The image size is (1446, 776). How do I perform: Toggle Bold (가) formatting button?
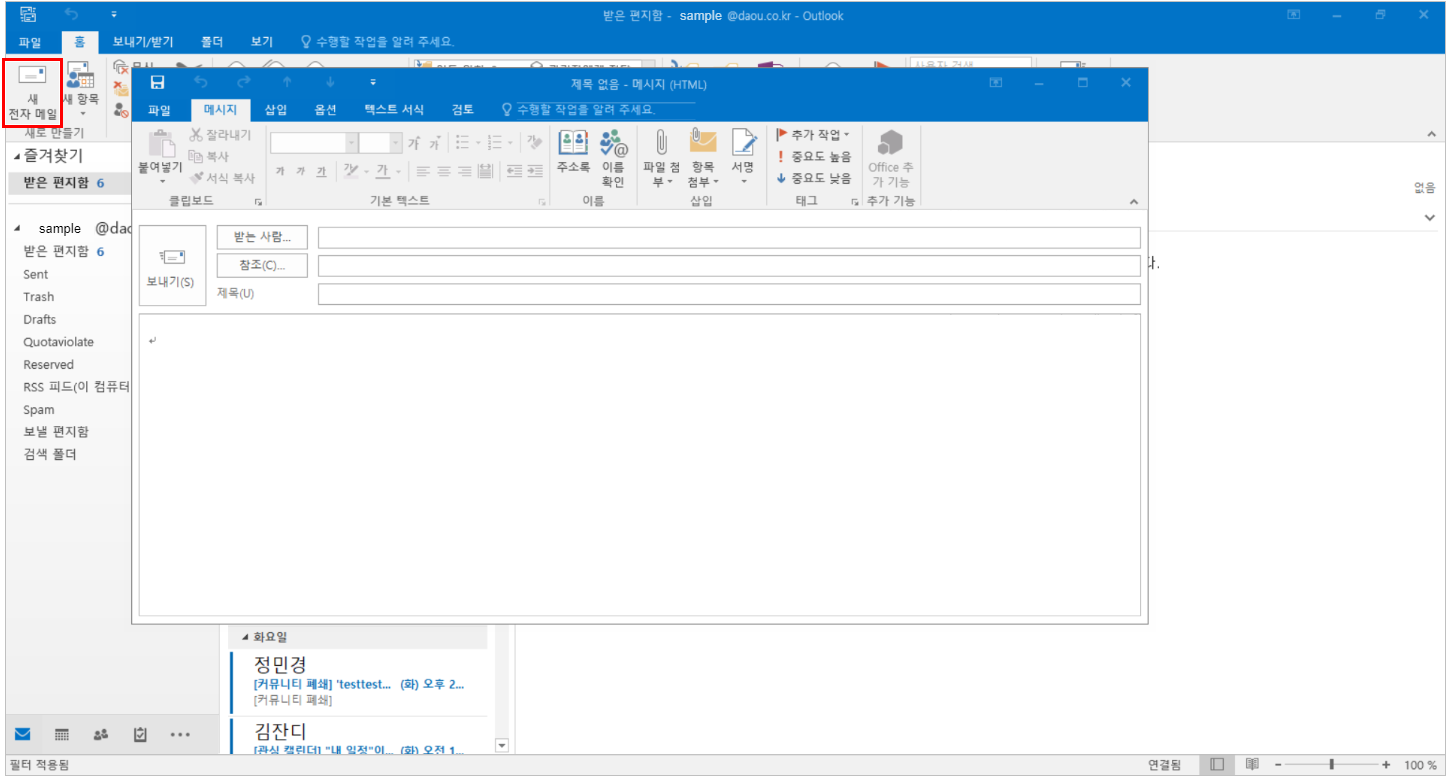coord(280,171)
